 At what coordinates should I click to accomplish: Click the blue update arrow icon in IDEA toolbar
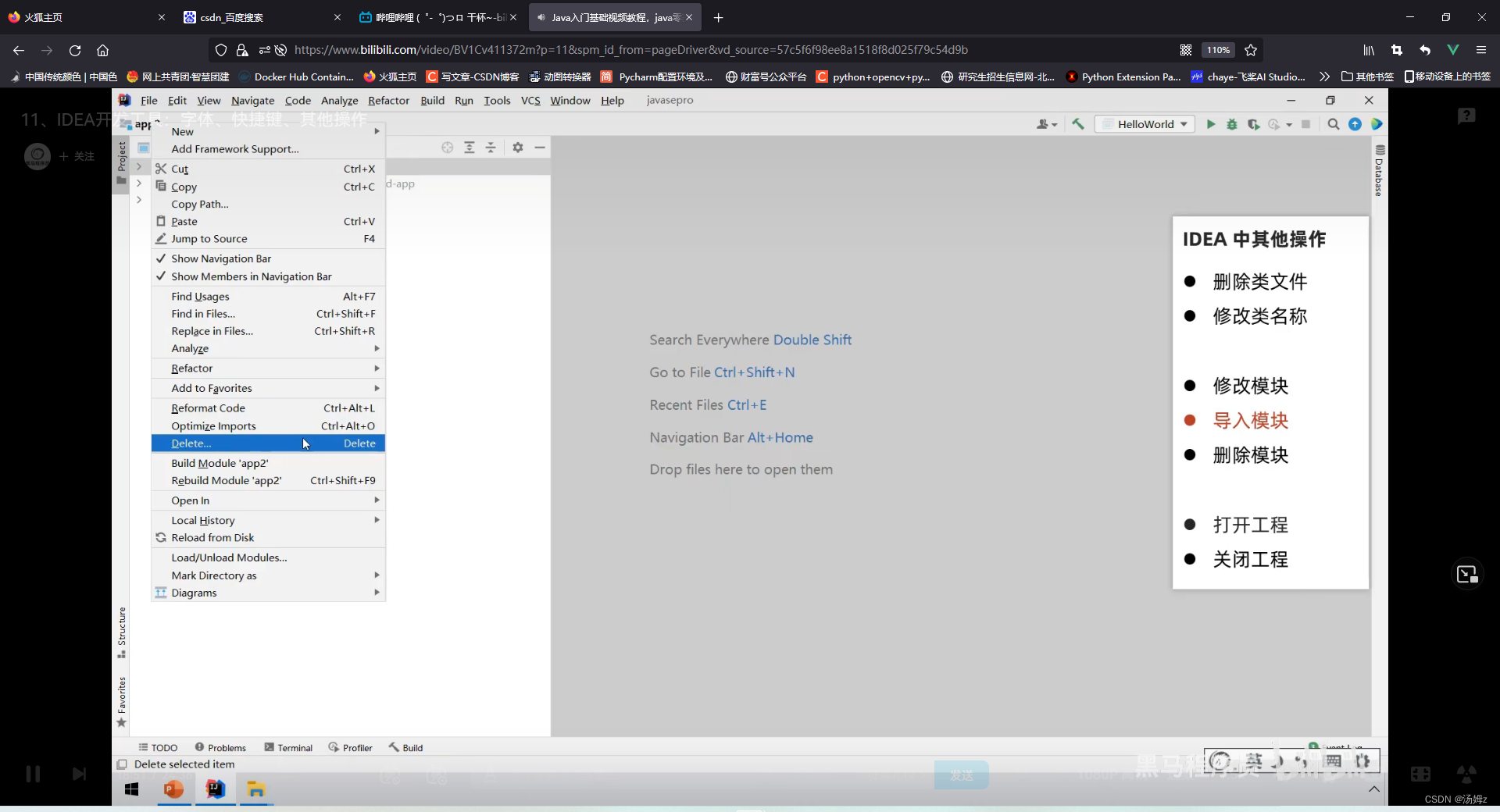1355,124
